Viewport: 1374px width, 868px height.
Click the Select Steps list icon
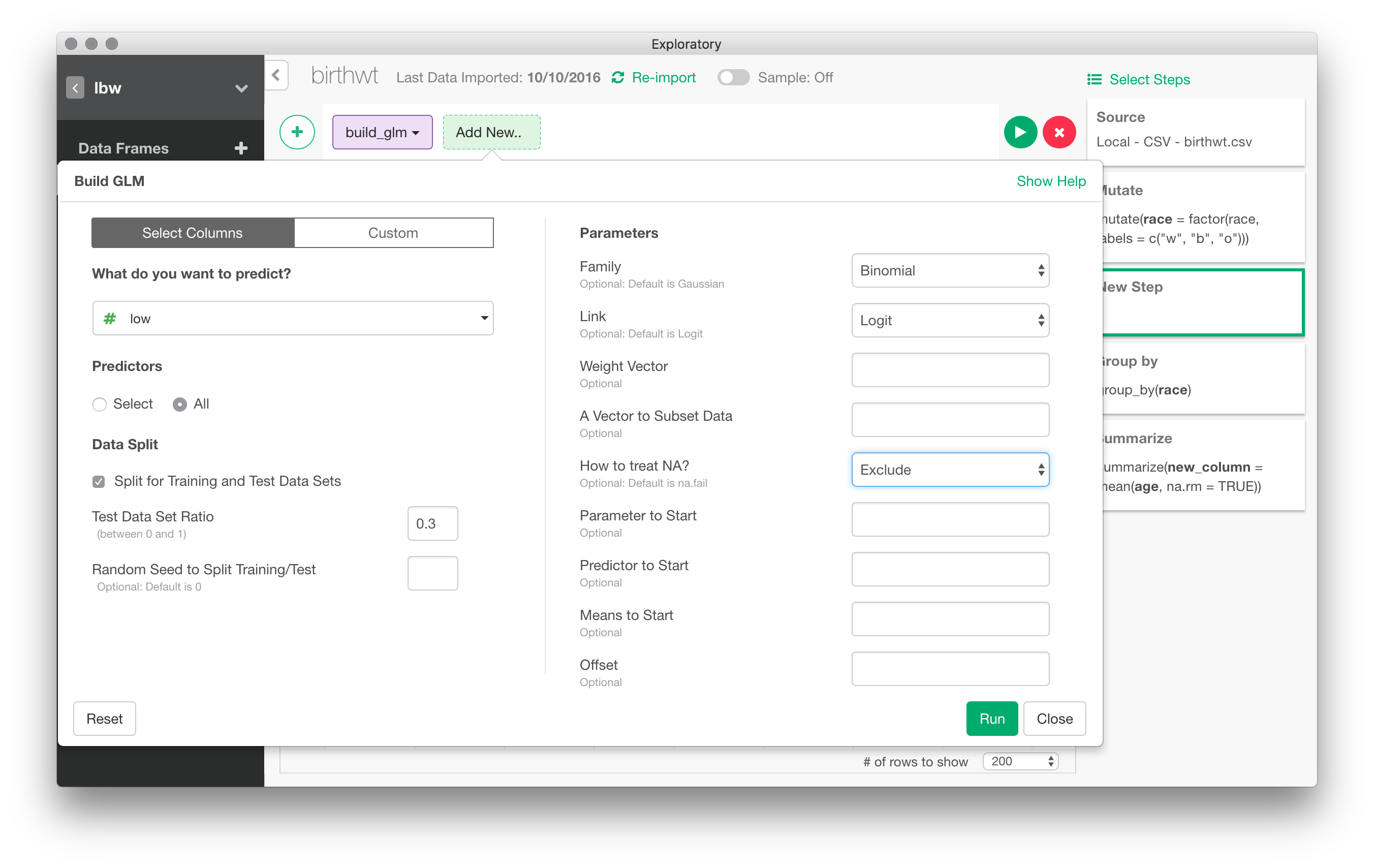[x=1094, y=79]
